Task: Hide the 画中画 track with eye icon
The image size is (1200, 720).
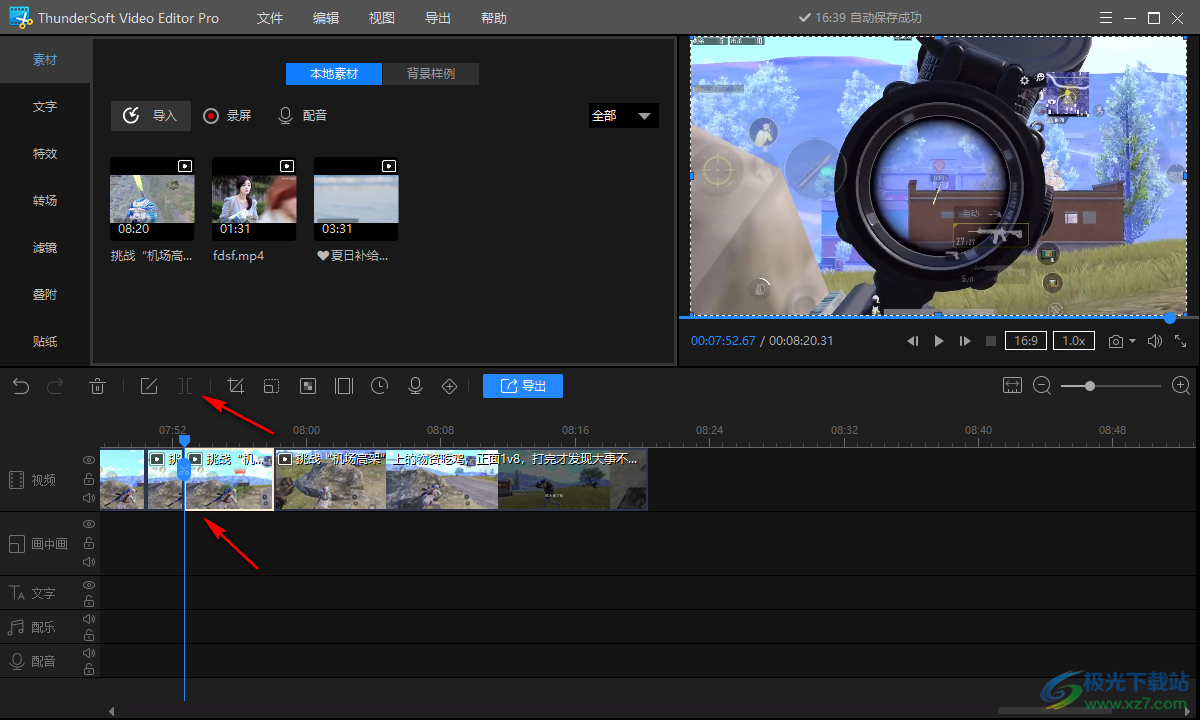Action: (x=89, y=524)
